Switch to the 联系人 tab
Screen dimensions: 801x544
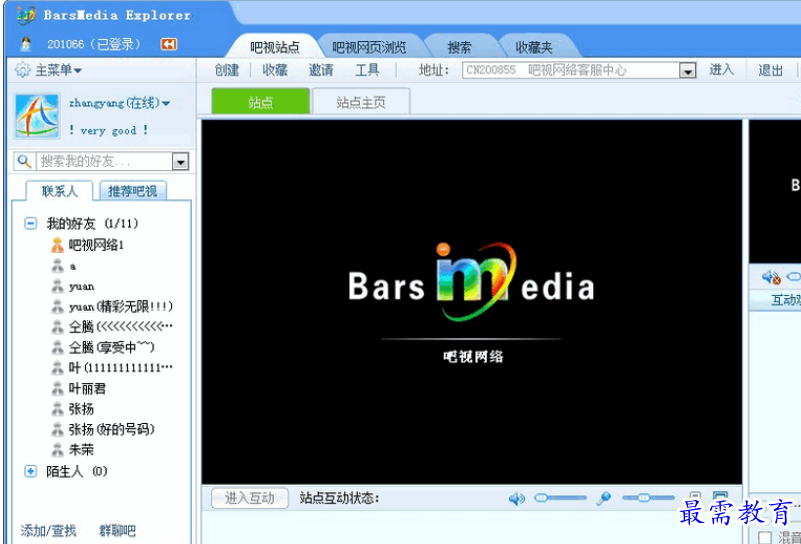(60, 191)
